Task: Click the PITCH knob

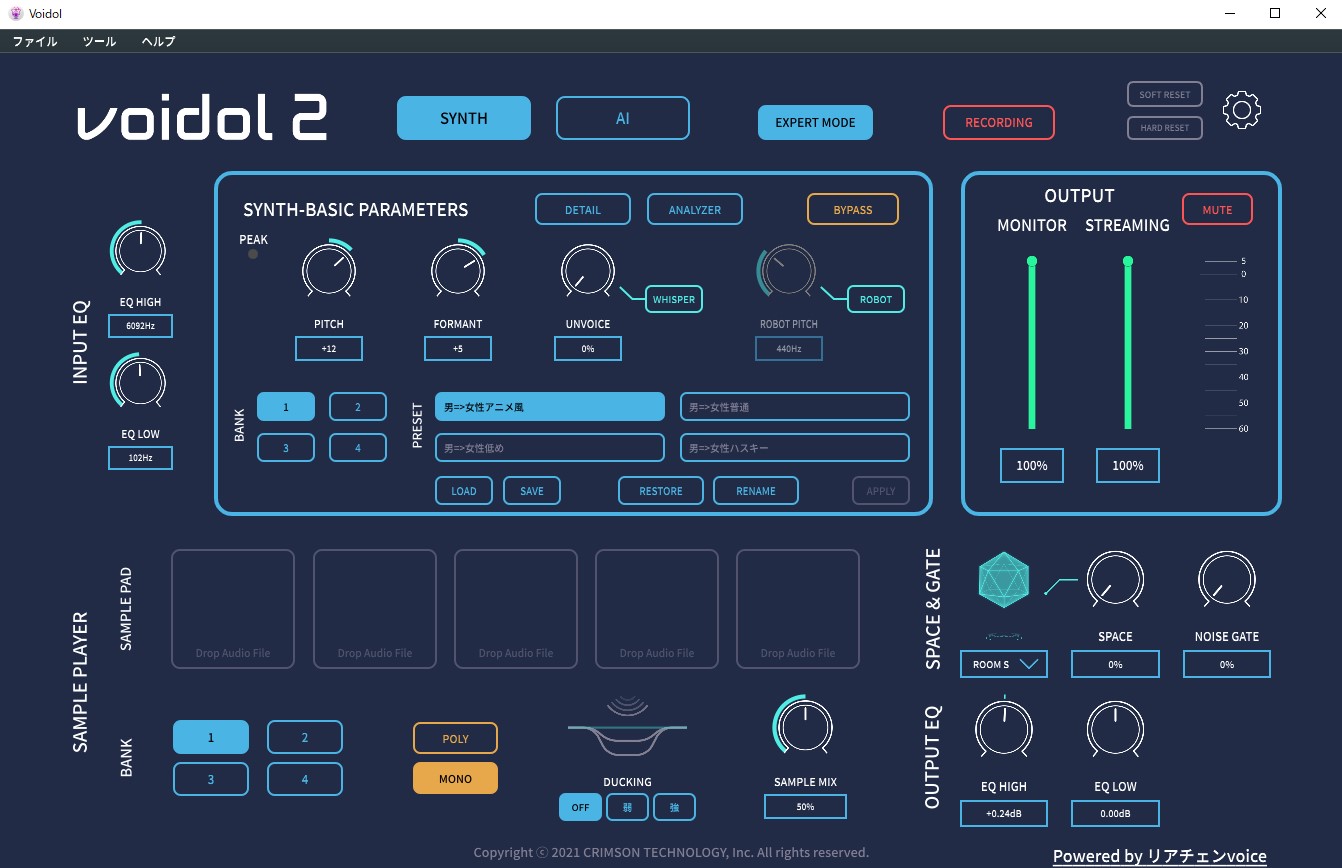Action: click(x=329, y=269)
